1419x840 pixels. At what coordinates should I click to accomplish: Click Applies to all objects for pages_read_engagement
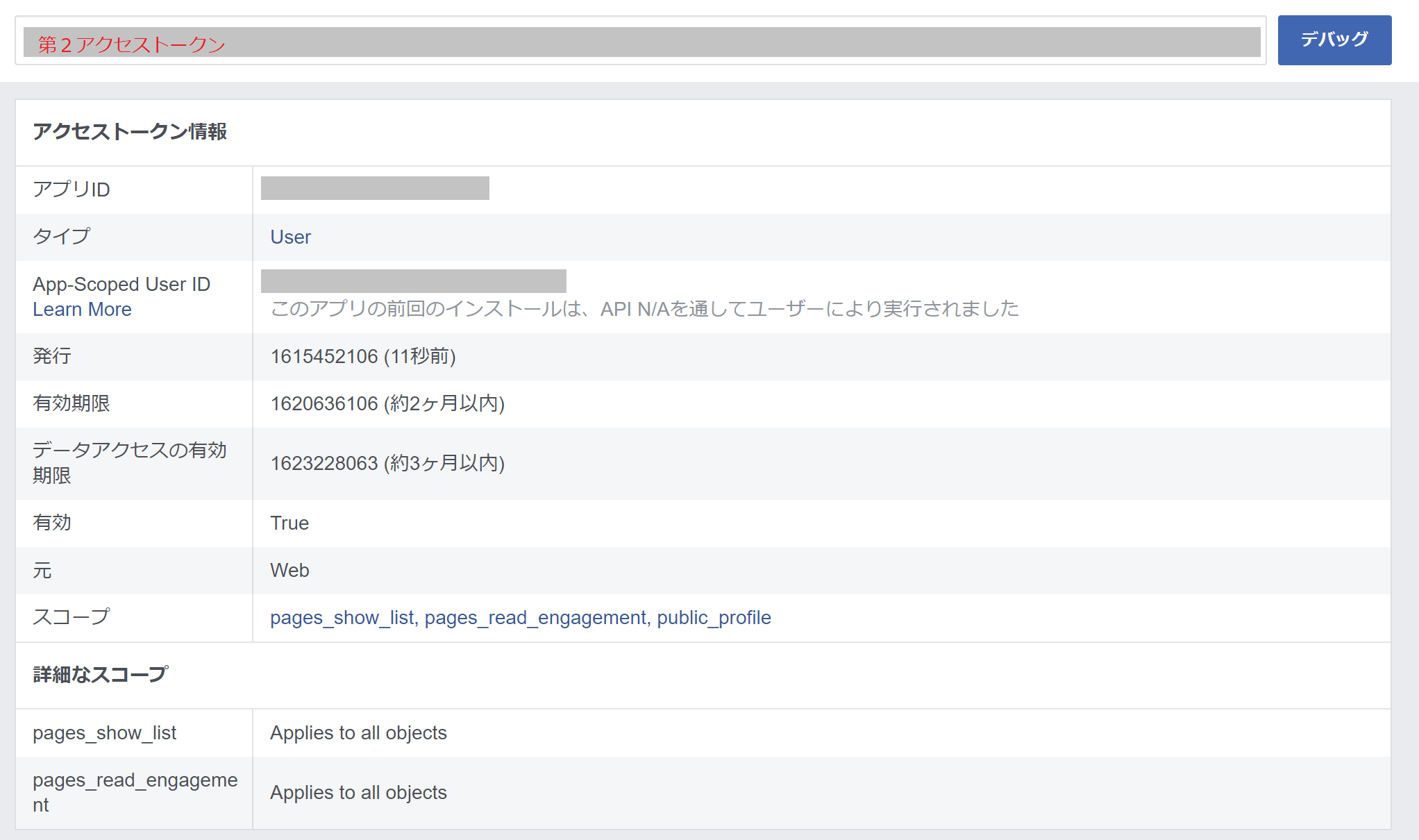click(x=358, y=793)
